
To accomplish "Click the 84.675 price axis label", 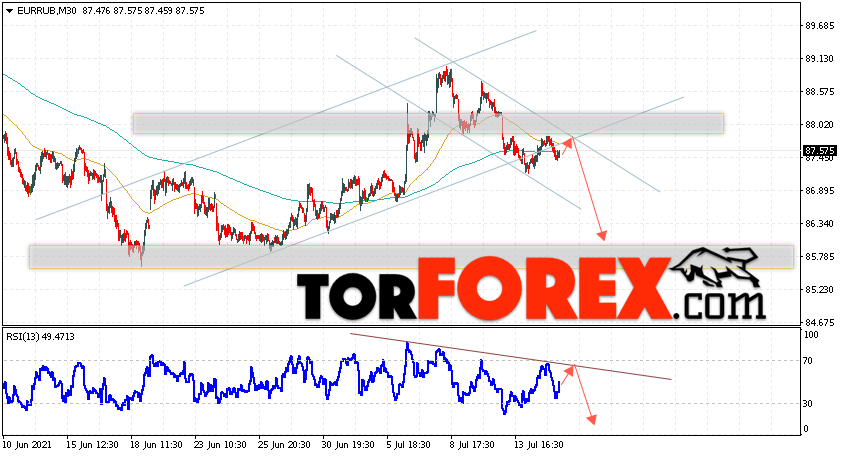I will point(820,322).
